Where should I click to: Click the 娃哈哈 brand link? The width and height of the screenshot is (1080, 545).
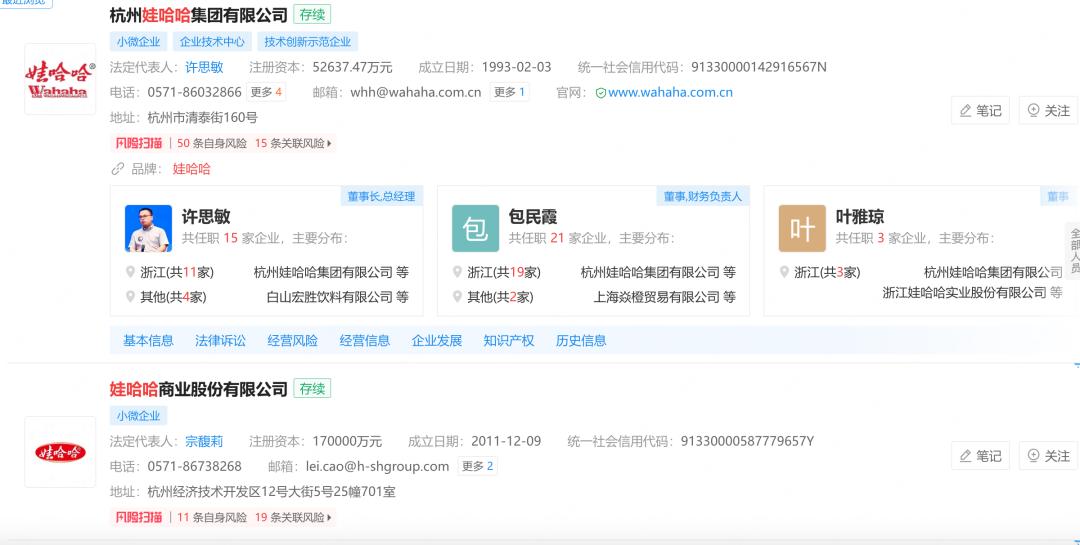pyautogui.click(x=192, y=169)
